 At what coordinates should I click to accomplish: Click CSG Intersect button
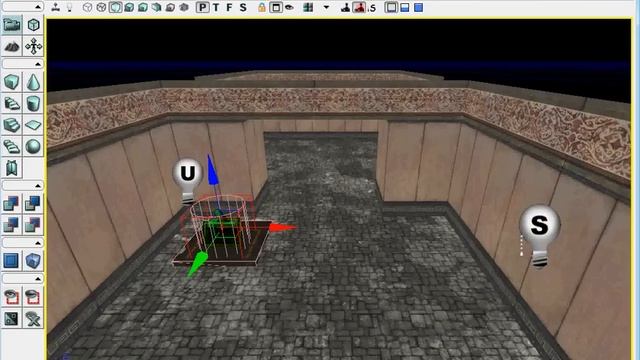11,225
